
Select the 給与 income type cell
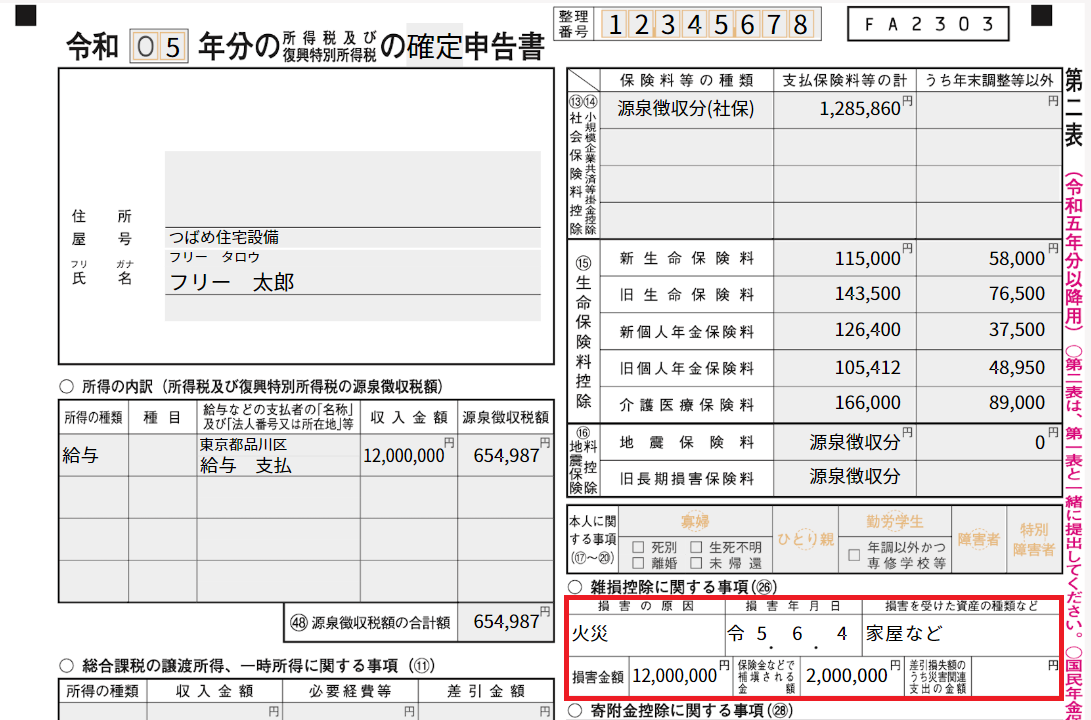coord(94,456)
